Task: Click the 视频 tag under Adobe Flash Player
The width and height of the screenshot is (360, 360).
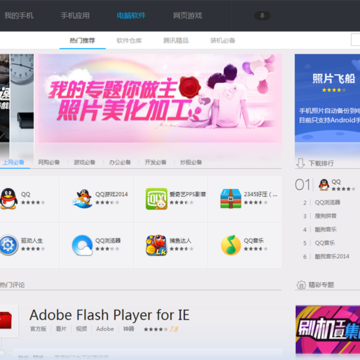Action: pyautogui.click(x=81, y=329)
